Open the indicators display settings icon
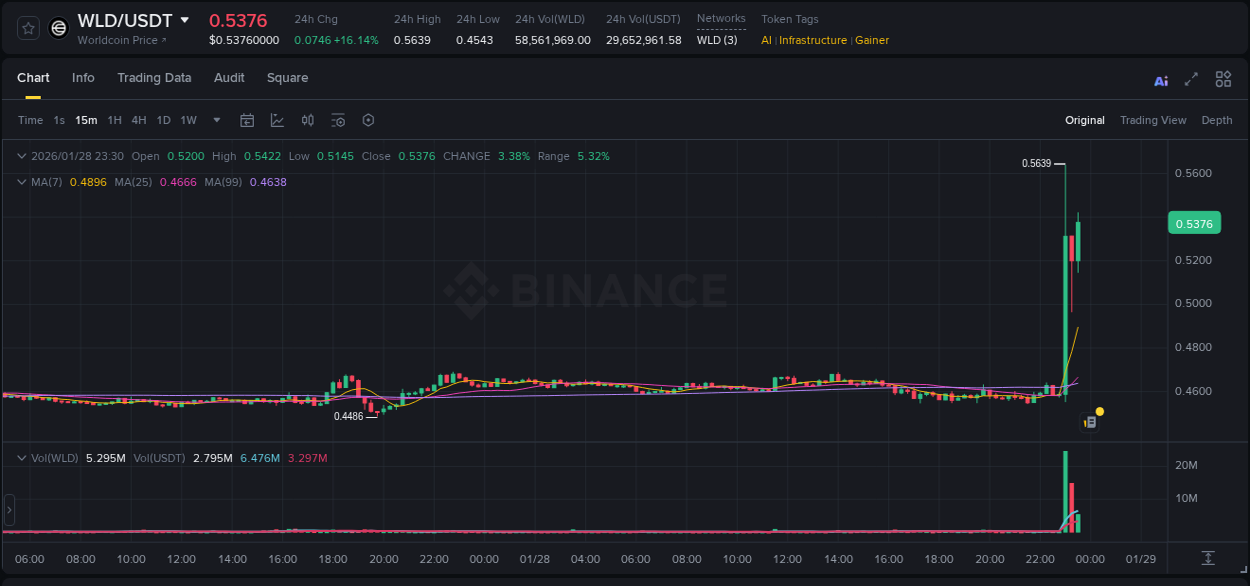 tap(338, 120)
